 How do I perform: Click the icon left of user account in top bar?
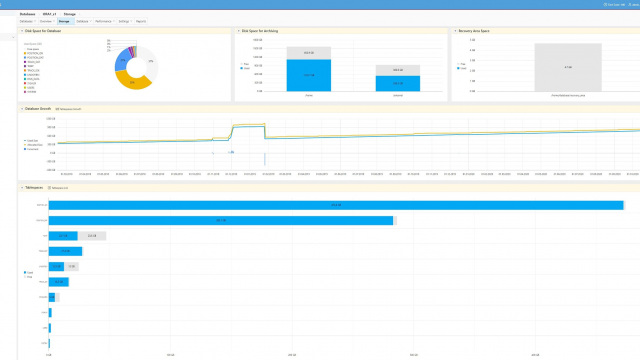[605, 4]
